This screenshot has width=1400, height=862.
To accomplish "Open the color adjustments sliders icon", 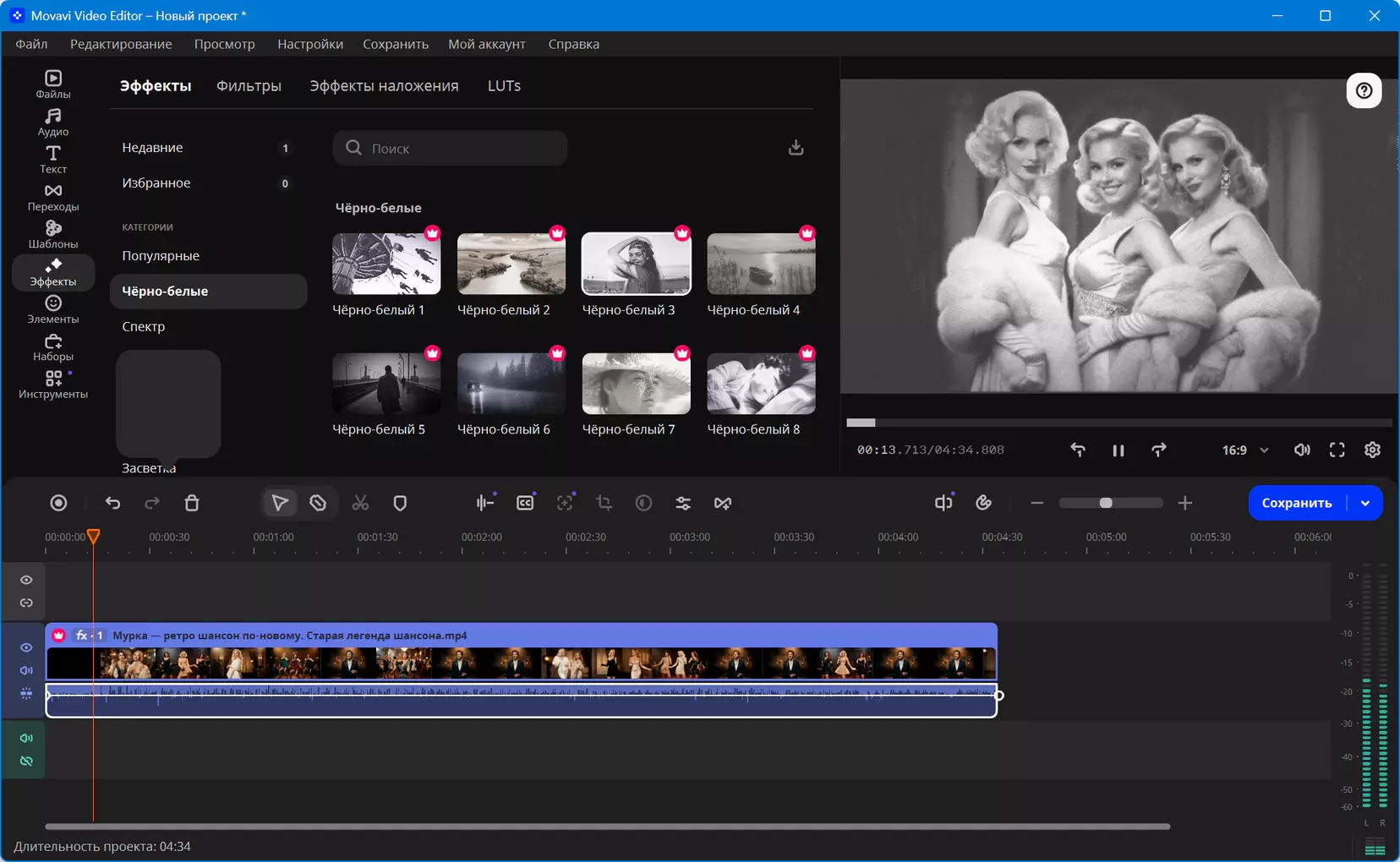I will [x=683, y=503].
